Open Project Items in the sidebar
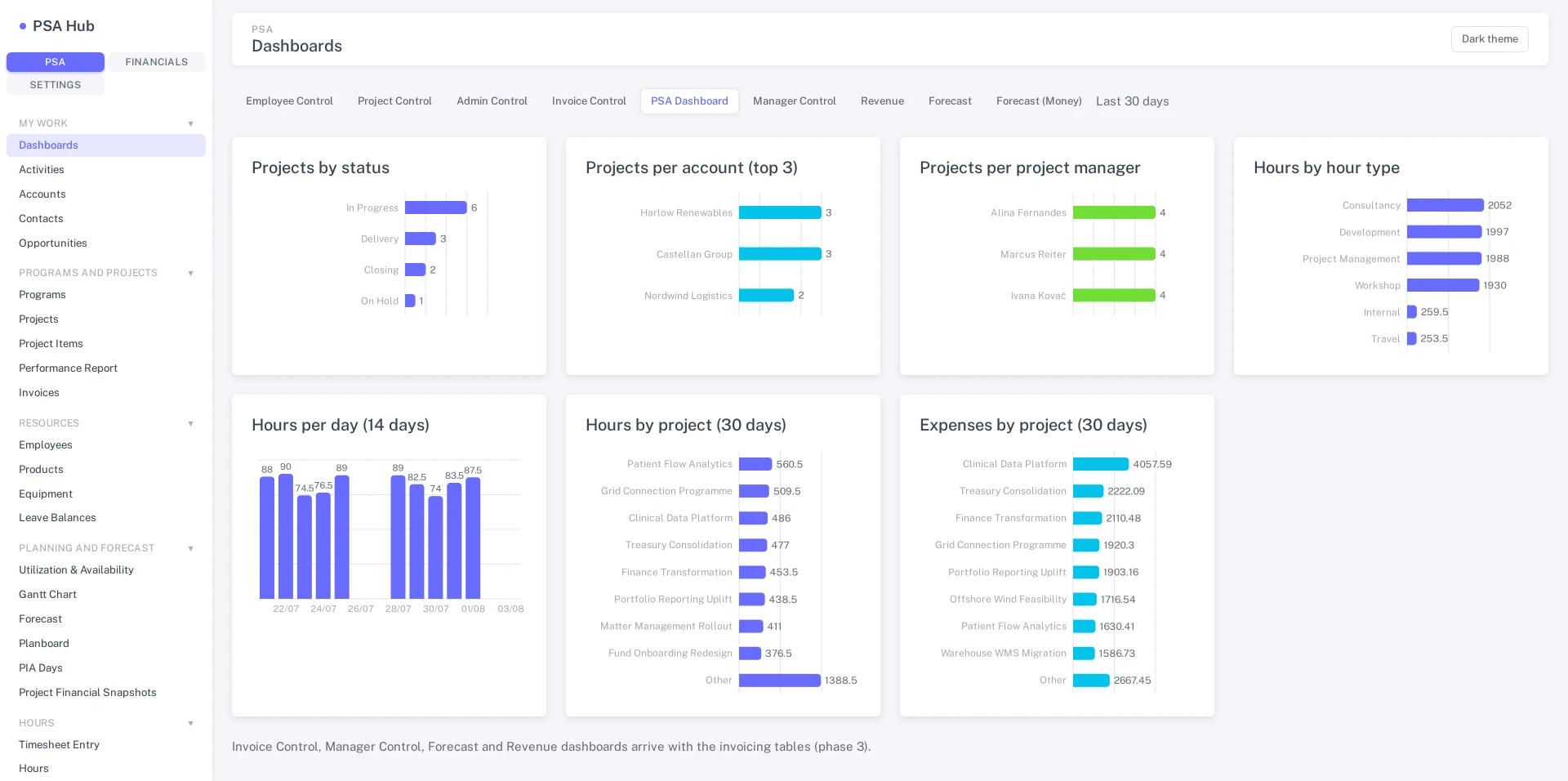This screenshot has width=1568, height=781. (106, 344)
